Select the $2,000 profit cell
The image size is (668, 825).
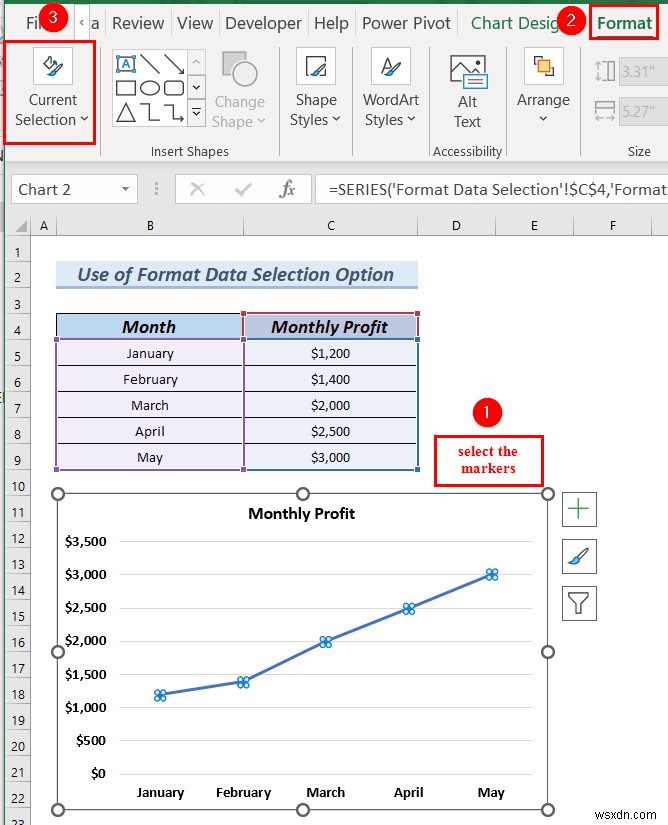coord(330,405)
